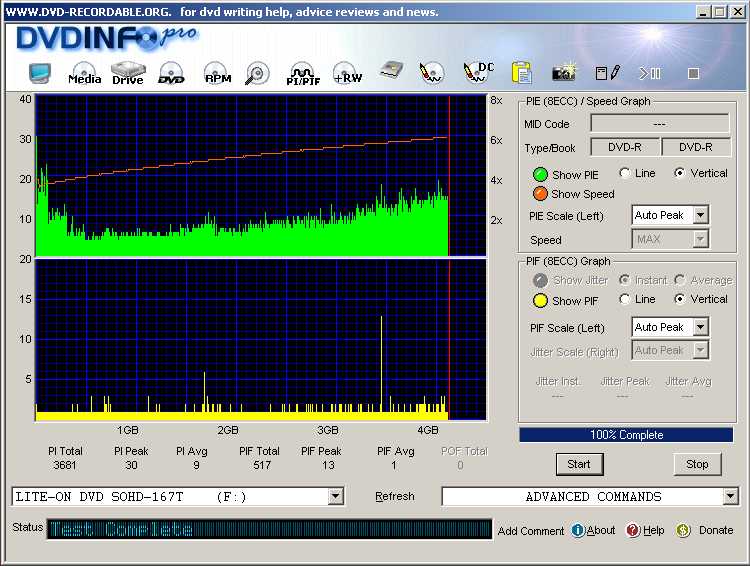This screenshot has width=750, height=566.
Task: Open PIE Scale (Left) dropdown
Action: click(x=700, y=215)
